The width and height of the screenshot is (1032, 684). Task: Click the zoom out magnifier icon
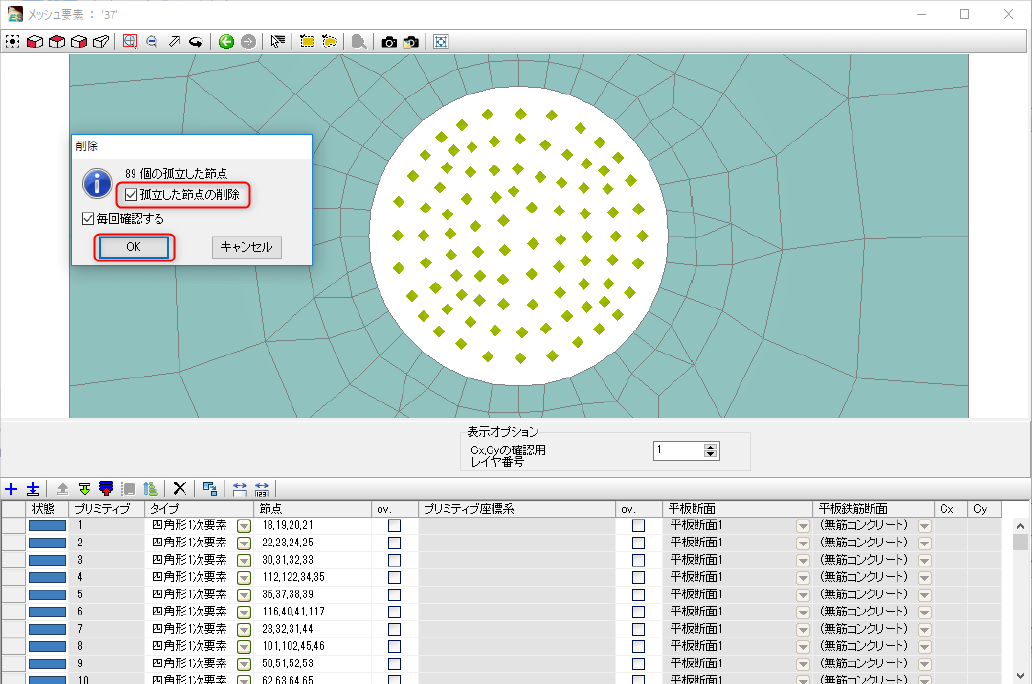tap(152, 42)
